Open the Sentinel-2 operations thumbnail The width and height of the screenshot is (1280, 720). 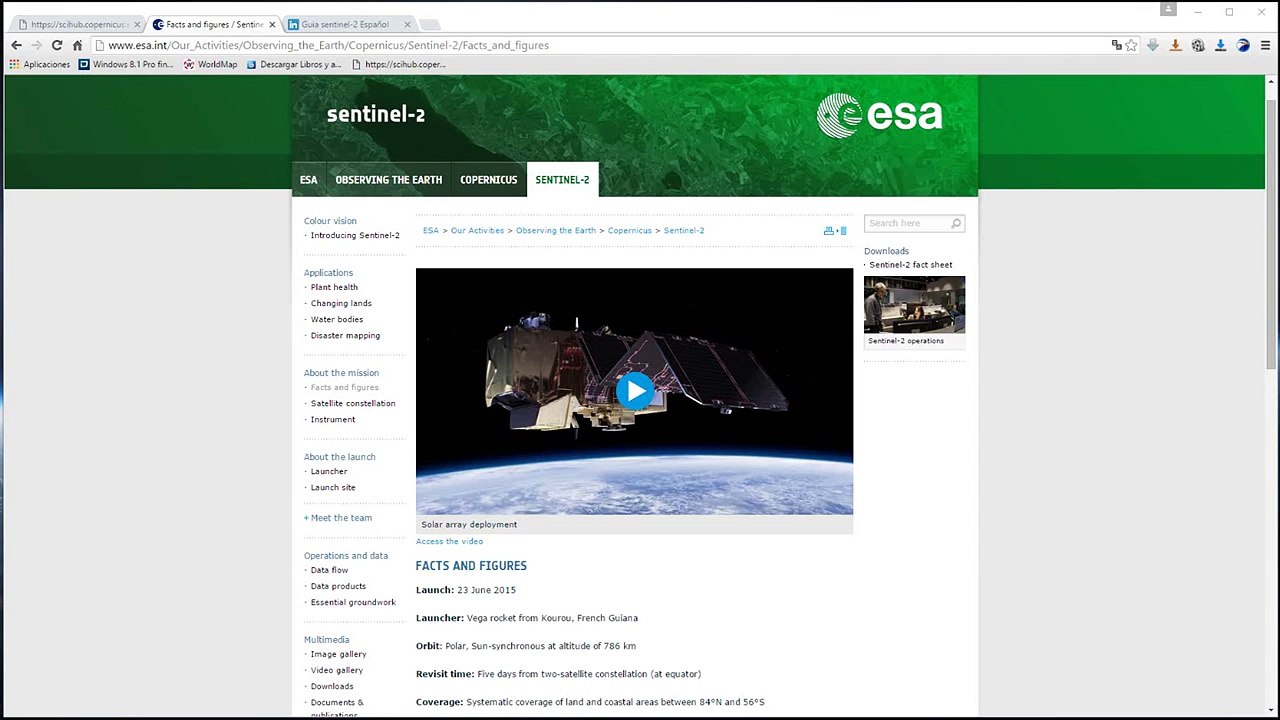tap(914, 304)
